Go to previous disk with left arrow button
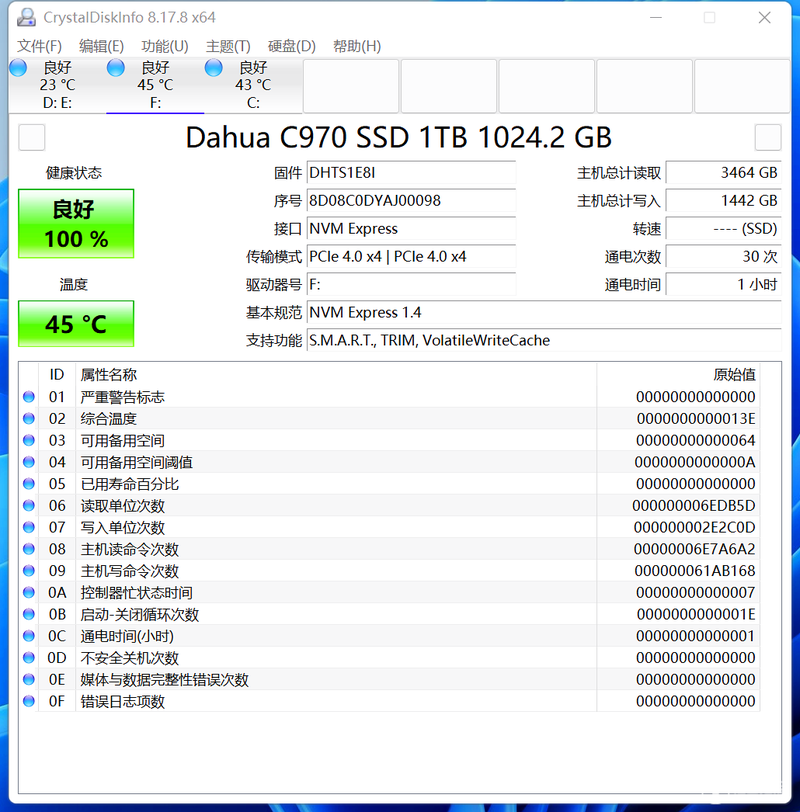 point(32,137)
